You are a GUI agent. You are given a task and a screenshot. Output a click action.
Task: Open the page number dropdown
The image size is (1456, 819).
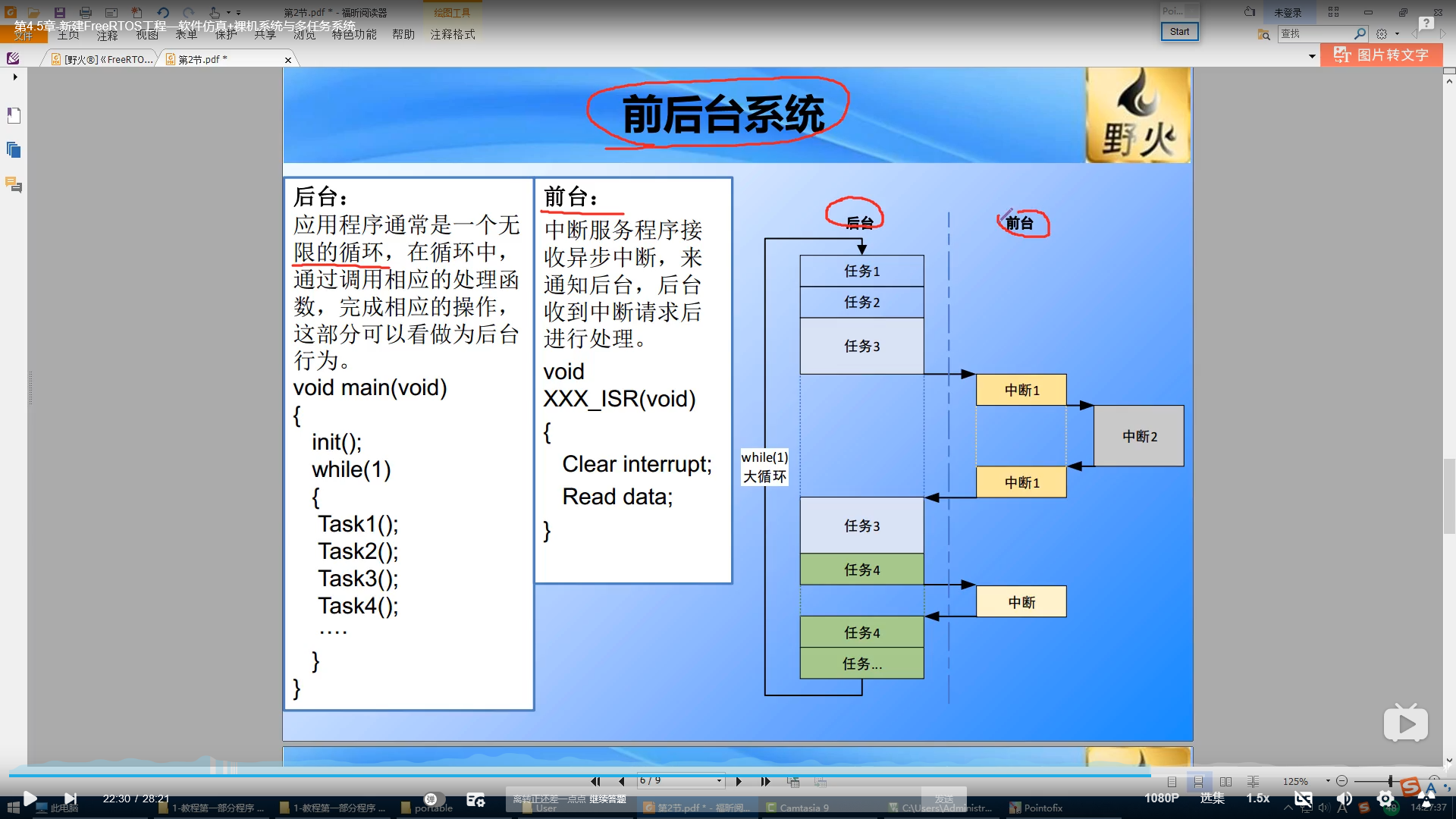(719, 781)
